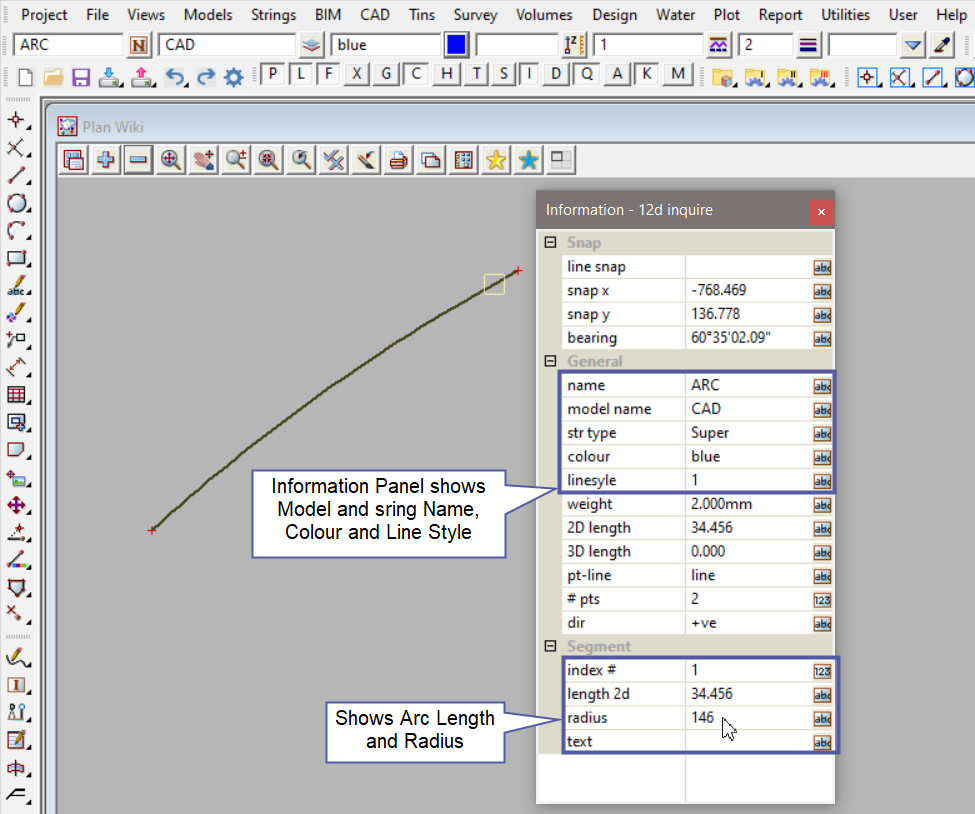Click the settings gear icon in toolbar

click(x=234, y=77)
